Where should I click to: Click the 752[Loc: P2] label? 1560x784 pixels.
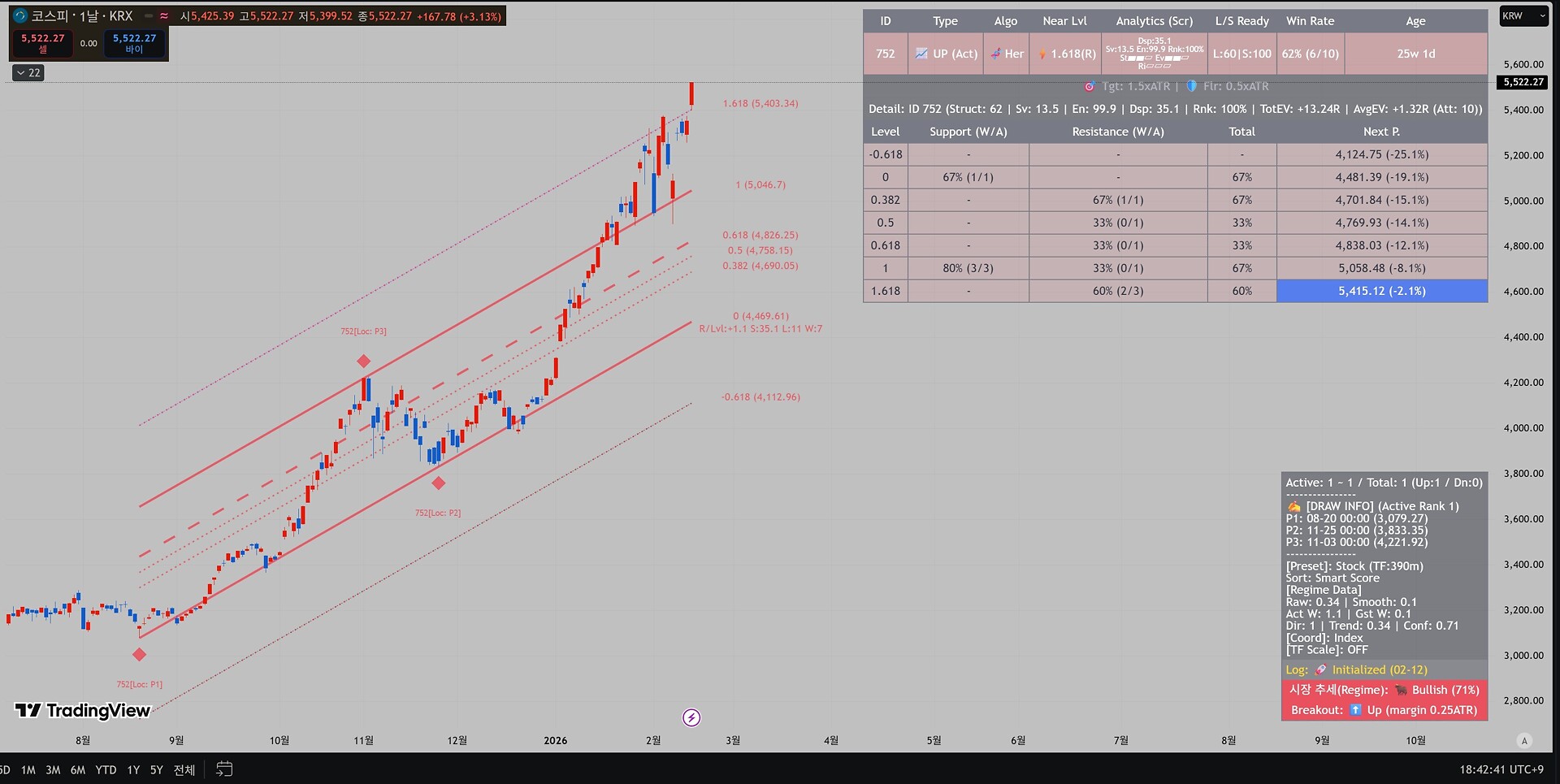(x=438, y=513)
